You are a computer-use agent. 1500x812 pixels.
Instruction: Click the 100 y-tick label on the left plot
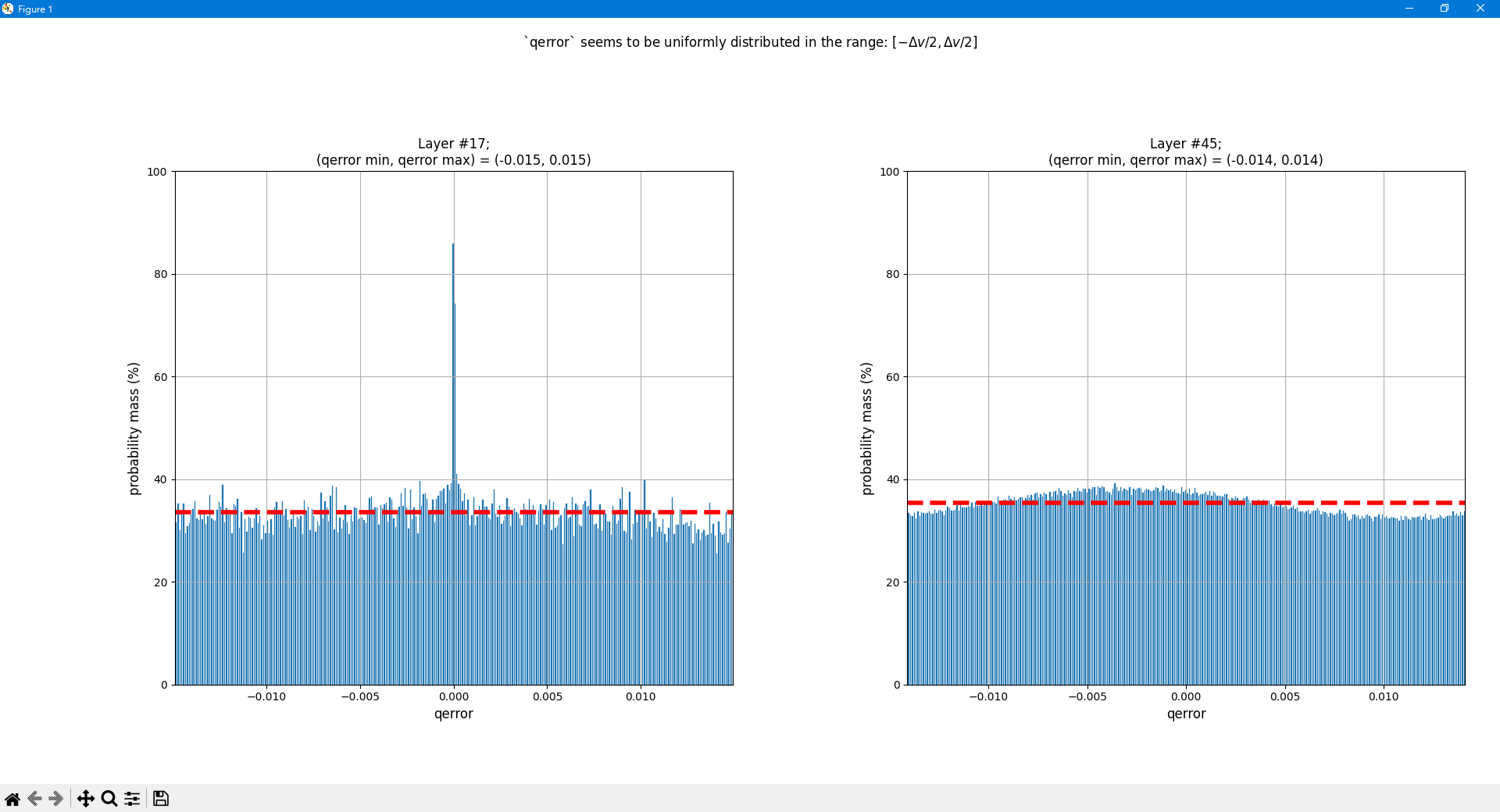pos(157,172)
